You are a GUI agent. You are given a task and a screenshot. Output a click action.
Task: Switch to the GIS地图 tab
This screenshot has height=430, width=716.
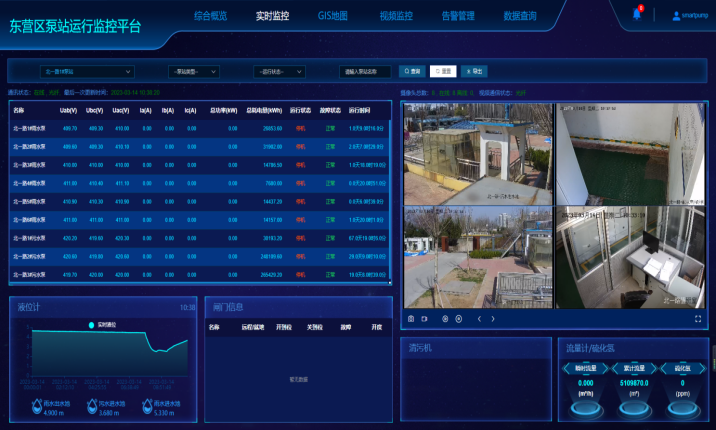[x=332, y=16]
